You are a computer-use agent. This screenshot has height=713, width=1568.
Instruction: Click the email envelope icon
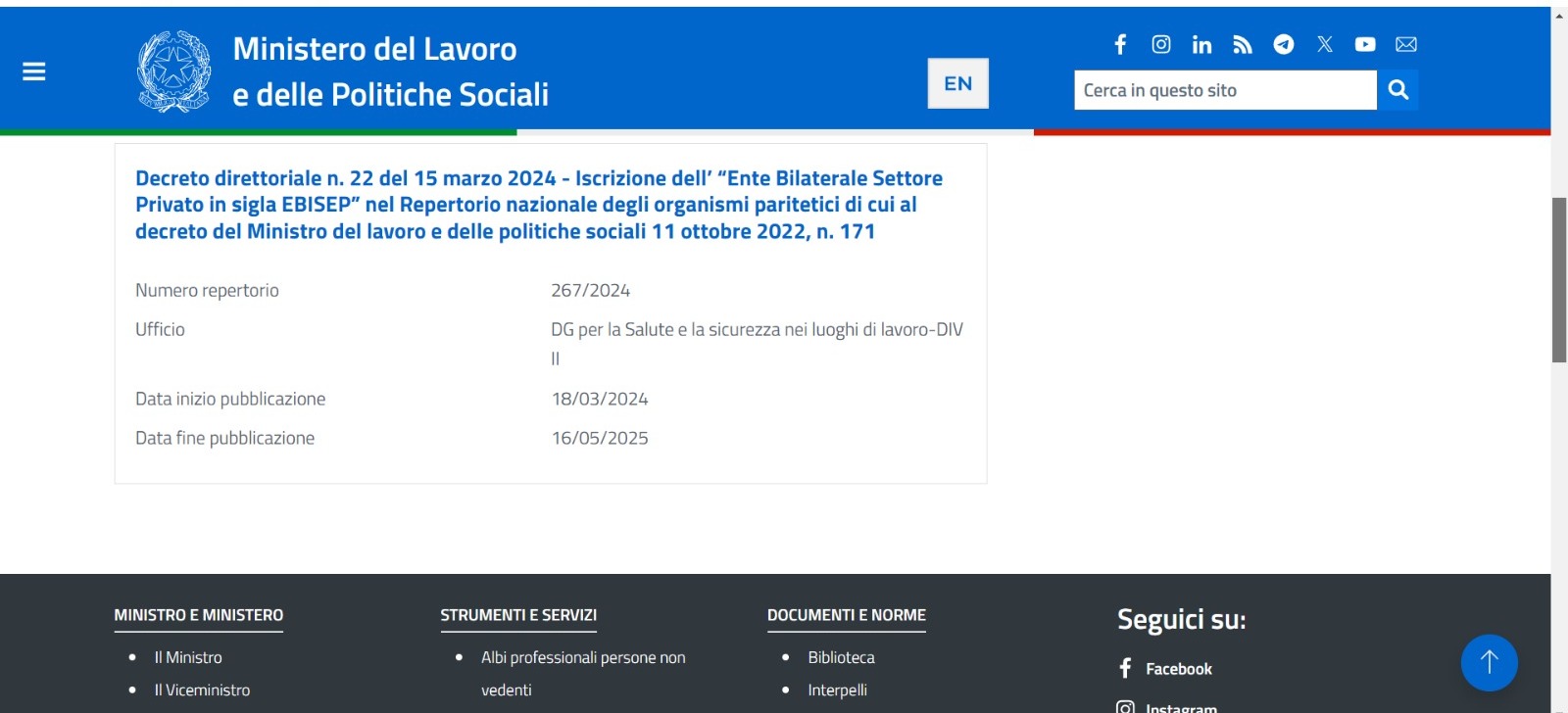click(x=1406, y=44)
